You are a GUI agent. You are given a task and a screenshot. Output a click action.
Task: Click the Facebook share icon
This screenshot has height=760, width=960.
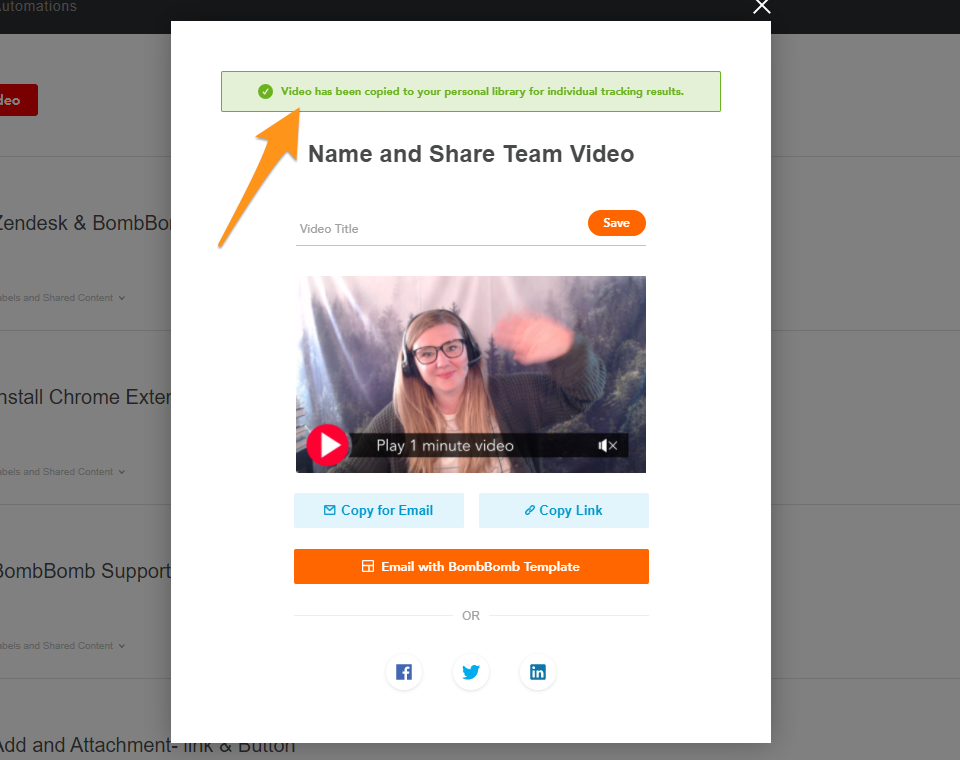[x=403, y=672]
